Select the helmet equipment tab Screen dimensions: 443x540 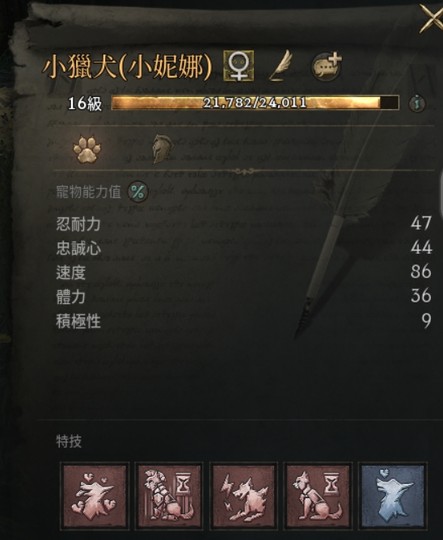coord(162,148)
